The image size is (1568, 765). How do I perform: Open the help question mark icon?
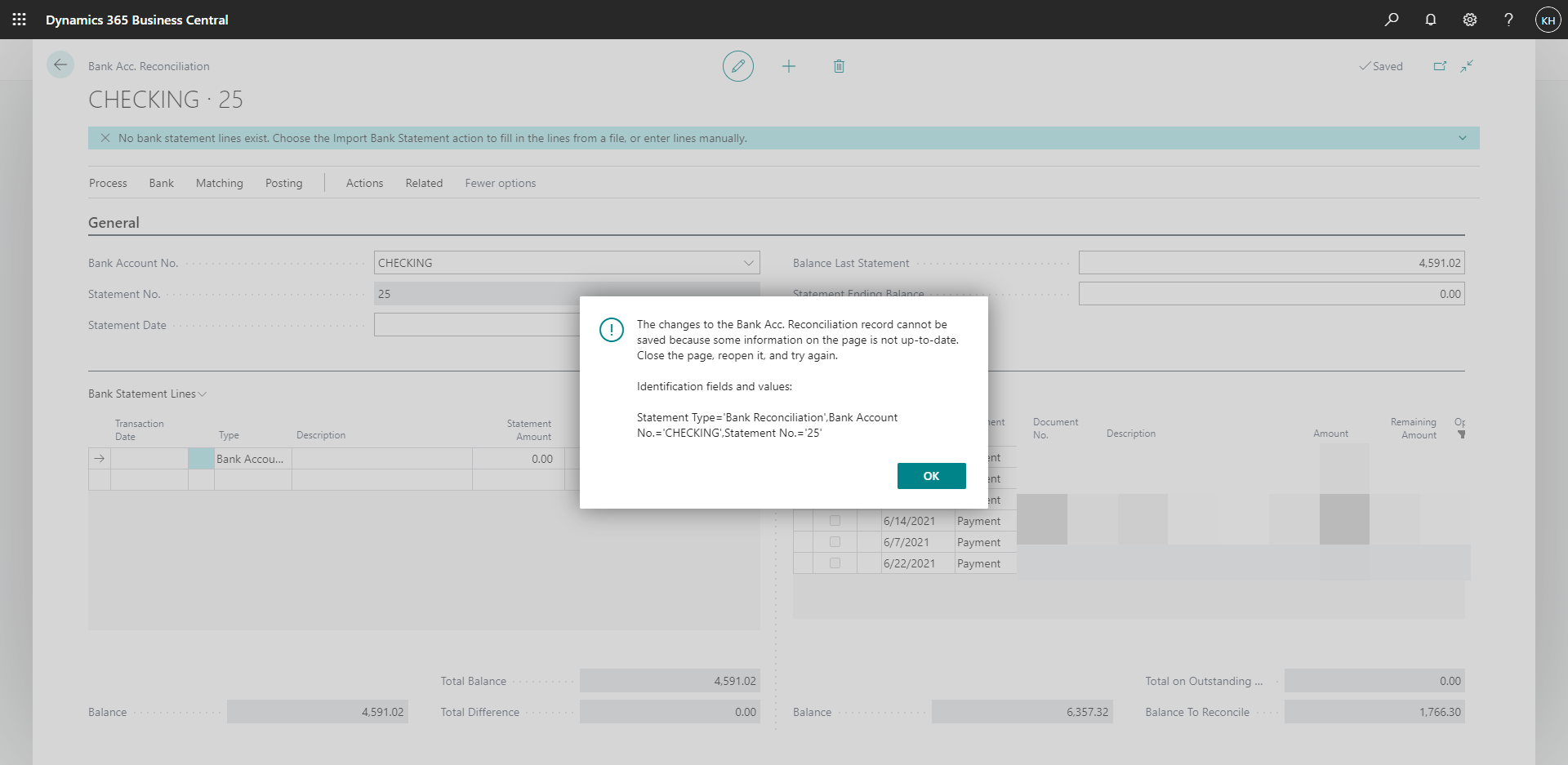(x=1508, y=20)
